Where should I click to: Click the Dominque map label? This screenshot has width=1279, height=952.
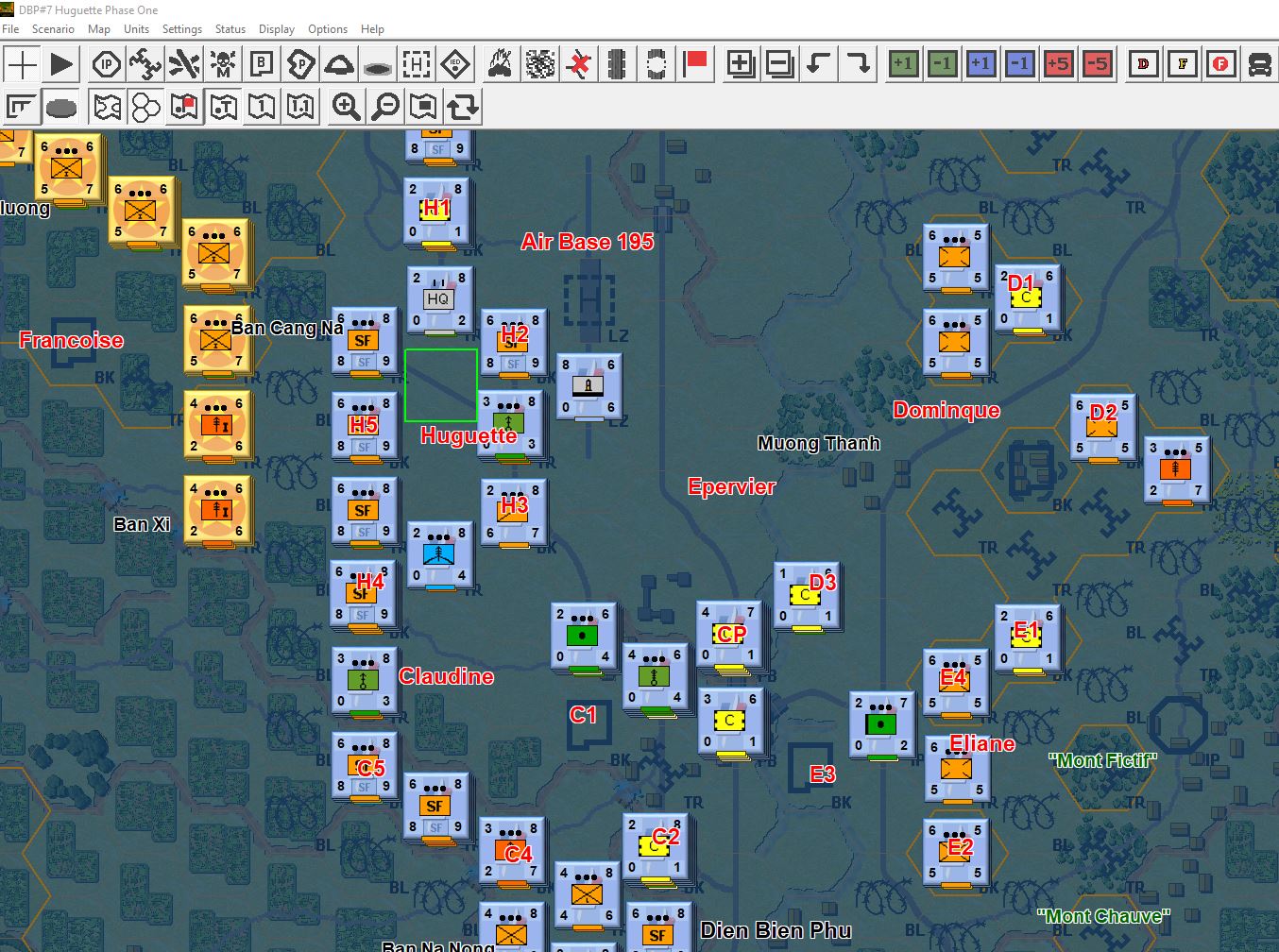click(x=946, y=410)
